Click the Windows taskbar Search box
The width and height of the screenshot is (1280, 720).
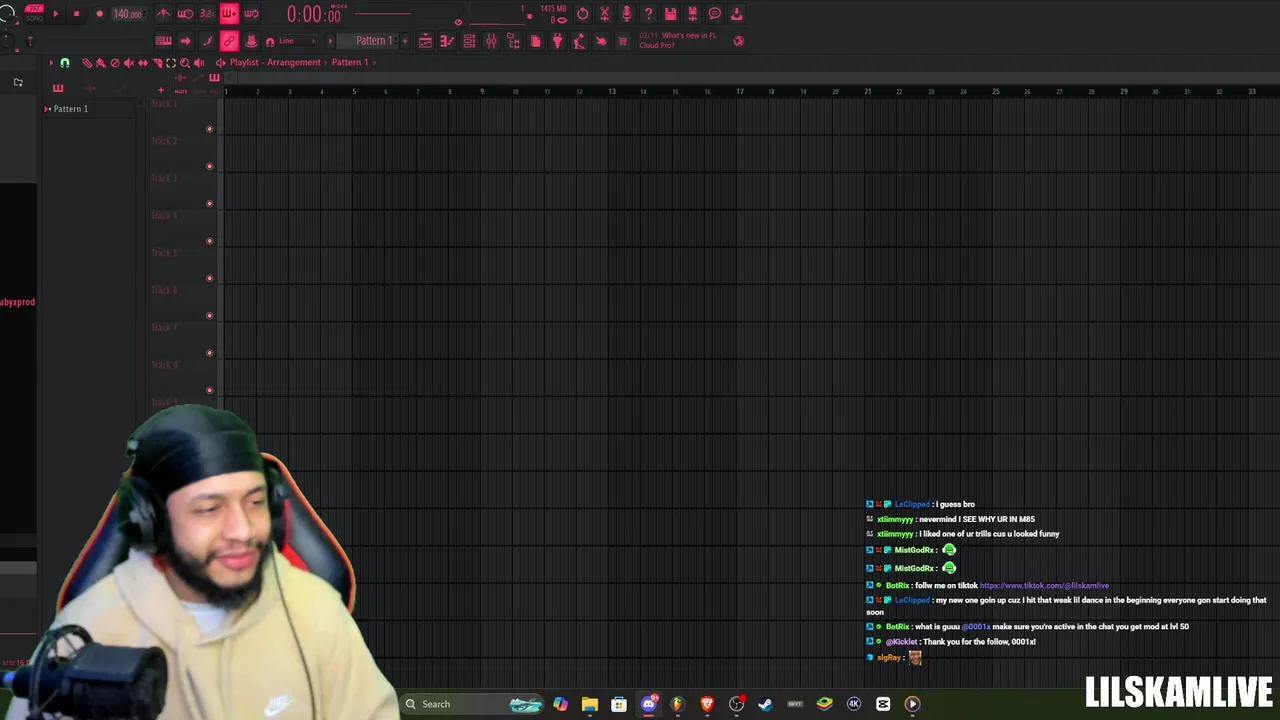tap(472, 704)
